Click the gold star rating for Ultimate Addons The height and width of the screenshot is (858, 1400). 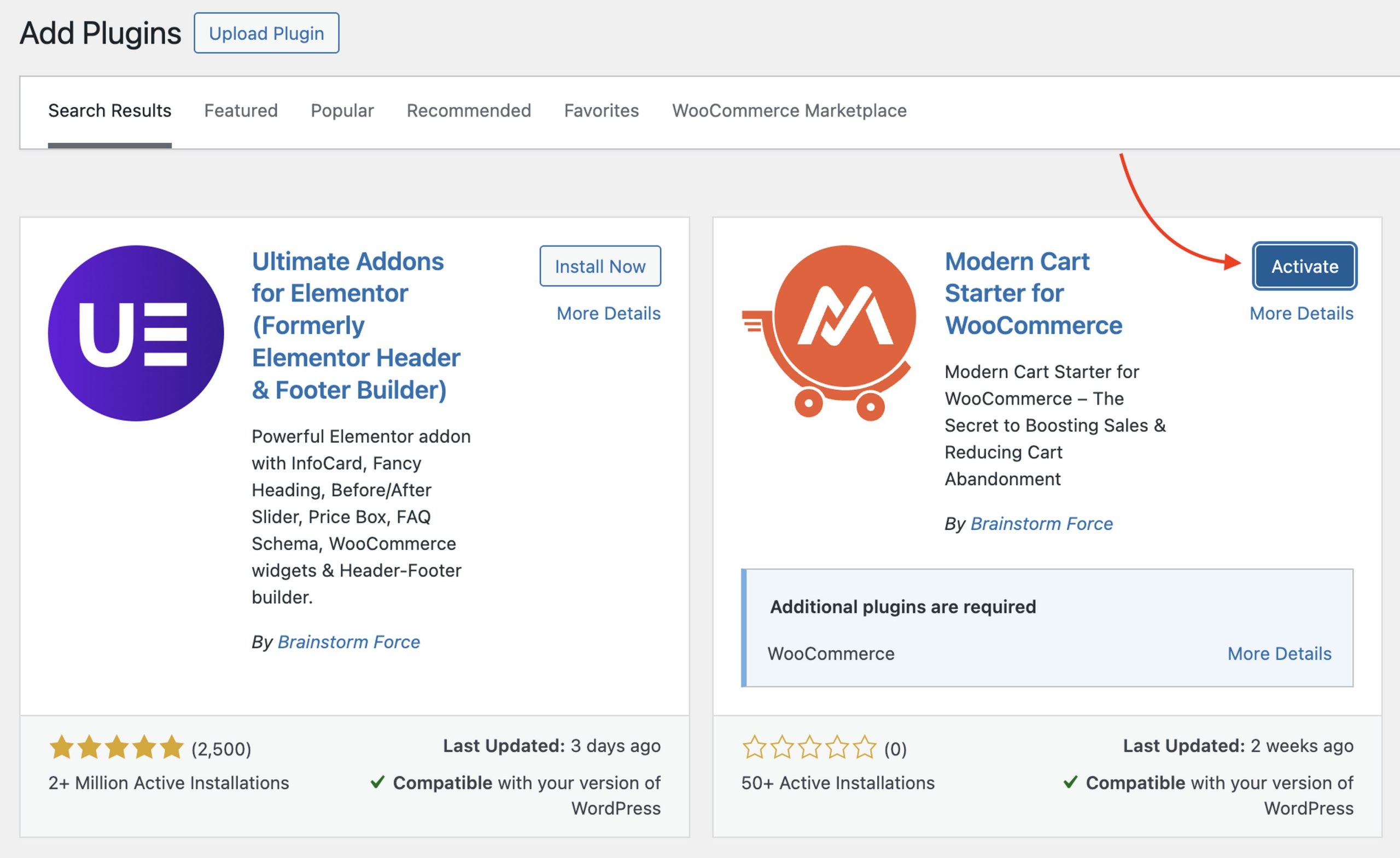[x=116, y=747]
